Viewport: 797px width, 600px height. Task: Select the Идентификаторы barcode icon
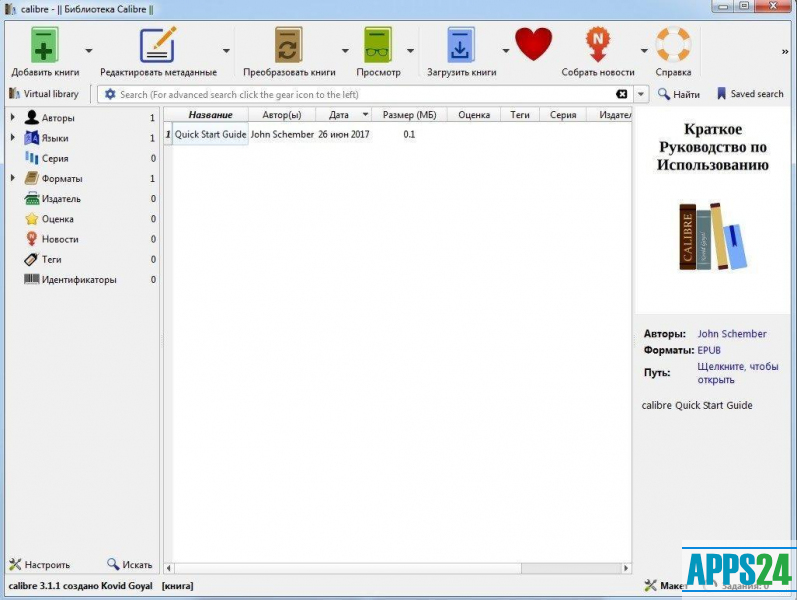[32, 279]
